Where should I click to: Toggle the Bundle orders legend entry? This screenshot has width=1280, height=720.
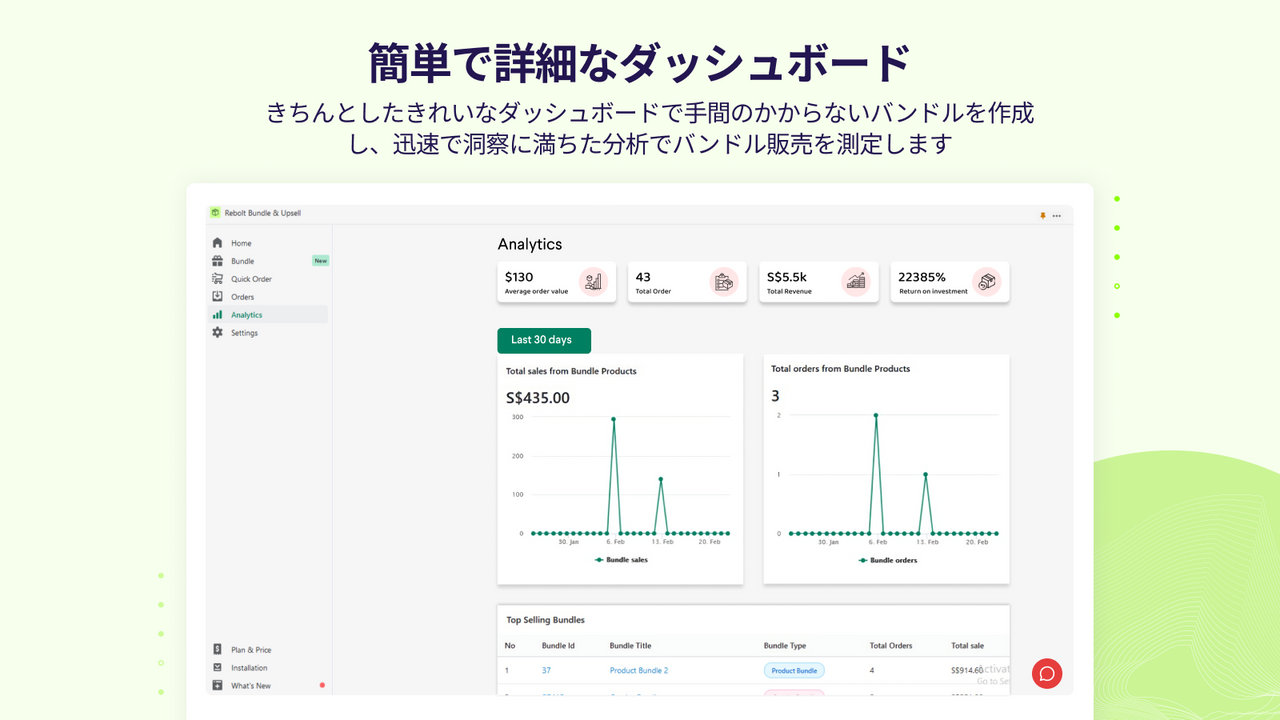pyautogui.click(x=888, y=560)
